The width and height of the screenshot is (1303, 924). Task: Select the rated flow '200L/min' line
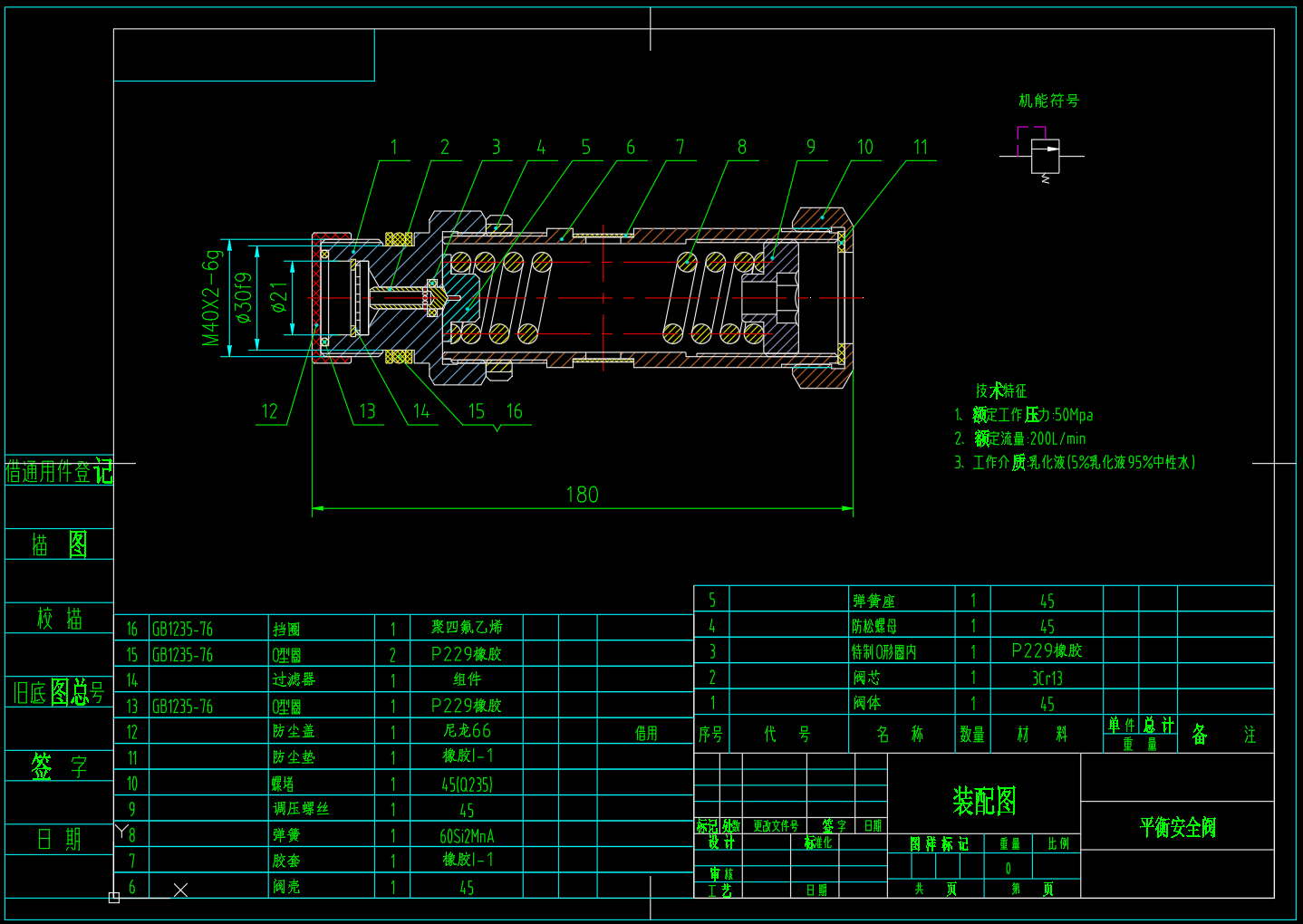pos(1019,438)
